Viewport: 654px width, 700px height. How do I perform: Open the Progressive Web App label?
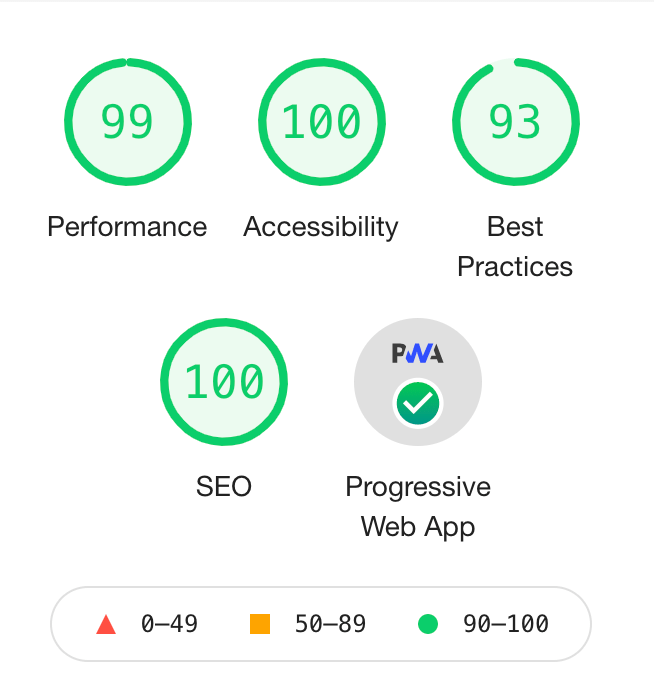click(x=418, y=507)
